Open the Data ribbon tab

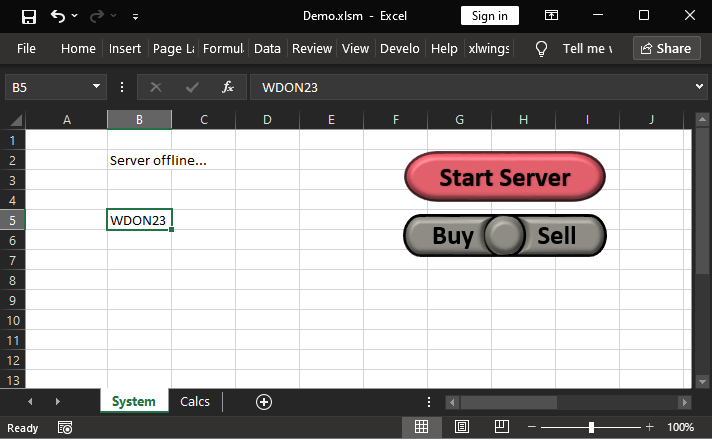[x=267, y=49]
